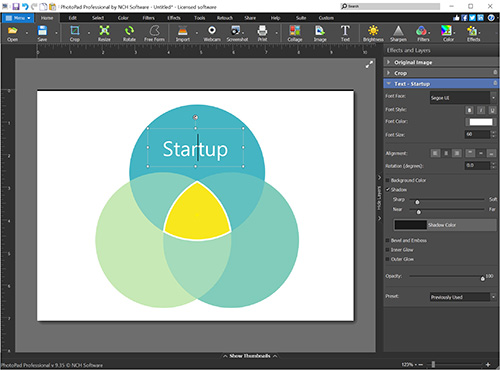
Task: Click the Hide Layers side button
Action: [x=379, y=198]
